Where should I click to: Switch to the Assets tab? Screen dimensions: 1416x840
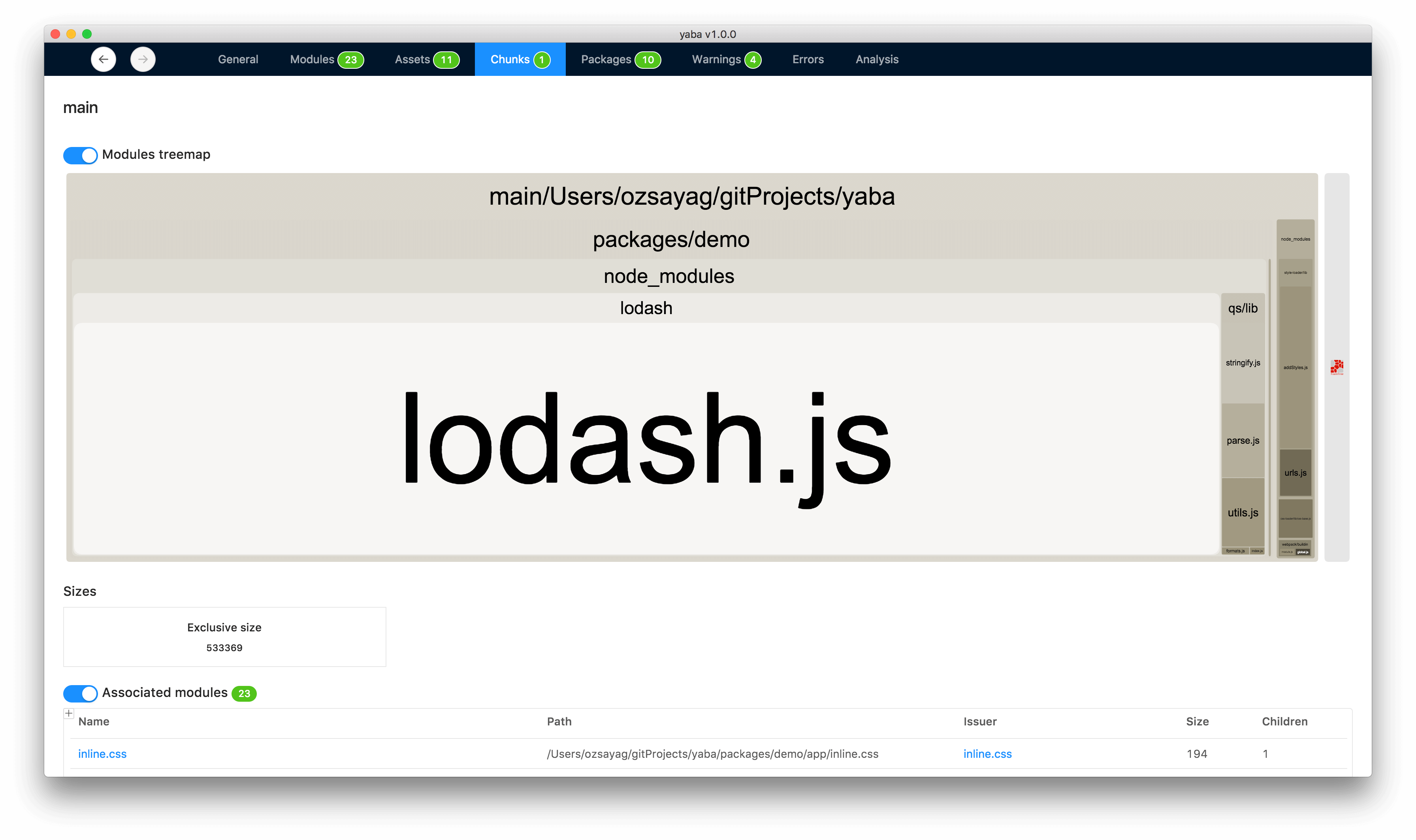[x=427, y=59]
